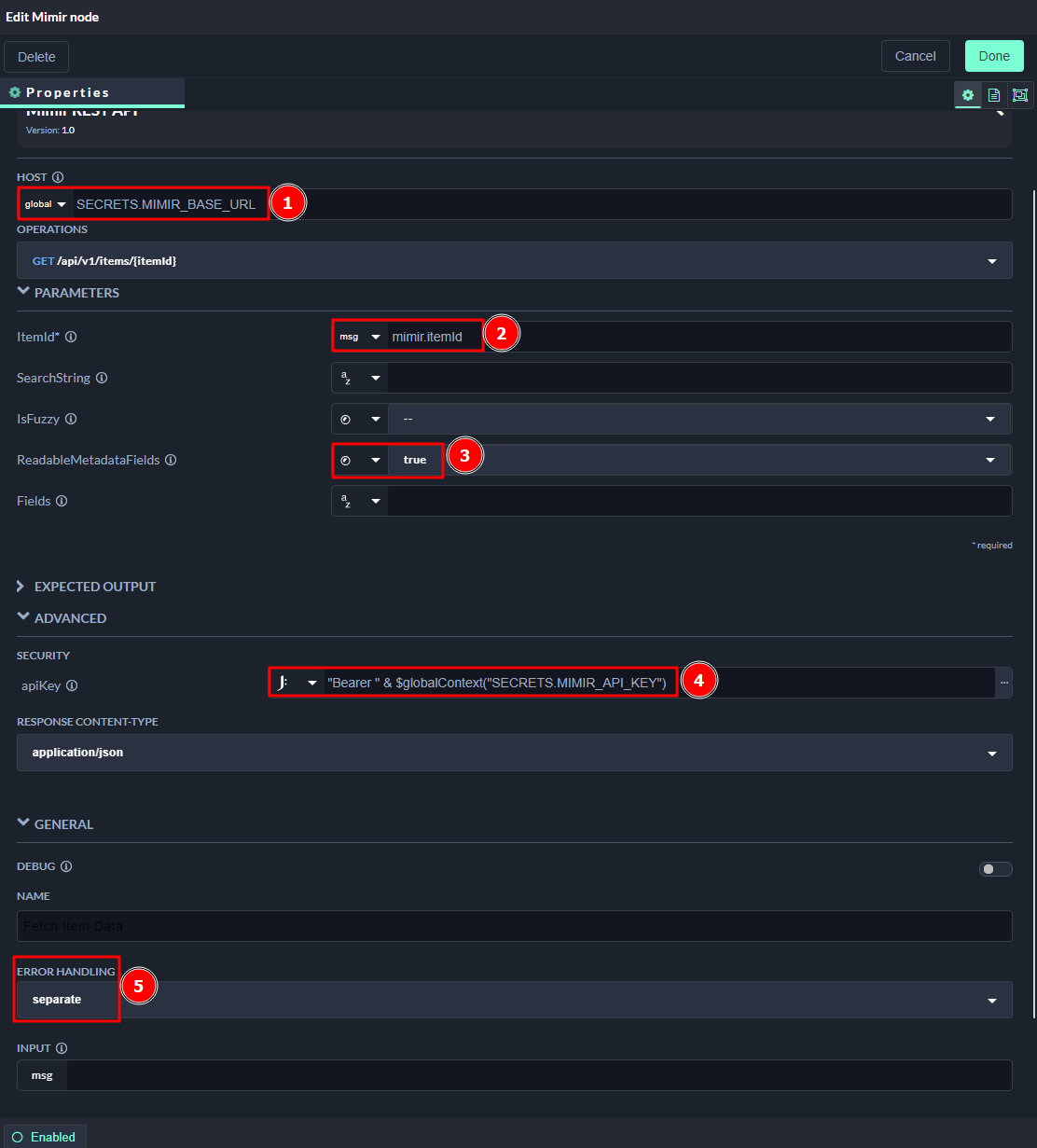This screenshot has width=1037, height=1148.
Task: Open the node description tab icon
Action: (x=994, y=95)
